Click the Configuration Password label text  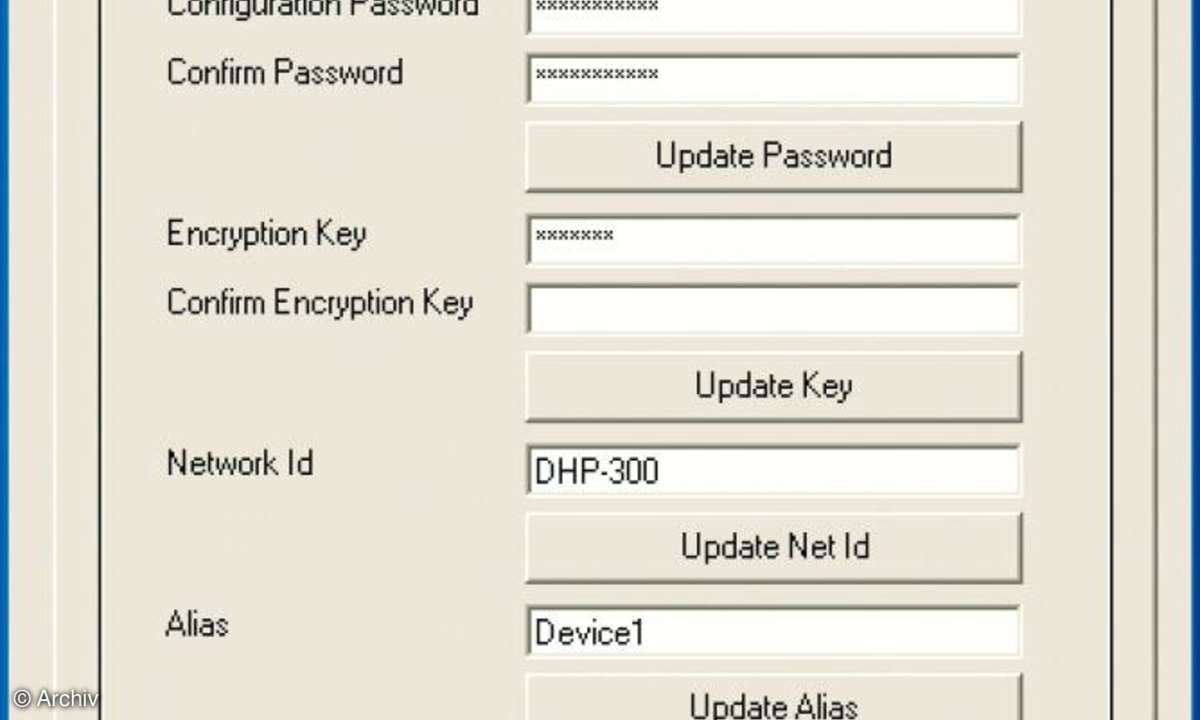[x=322, y=8]
